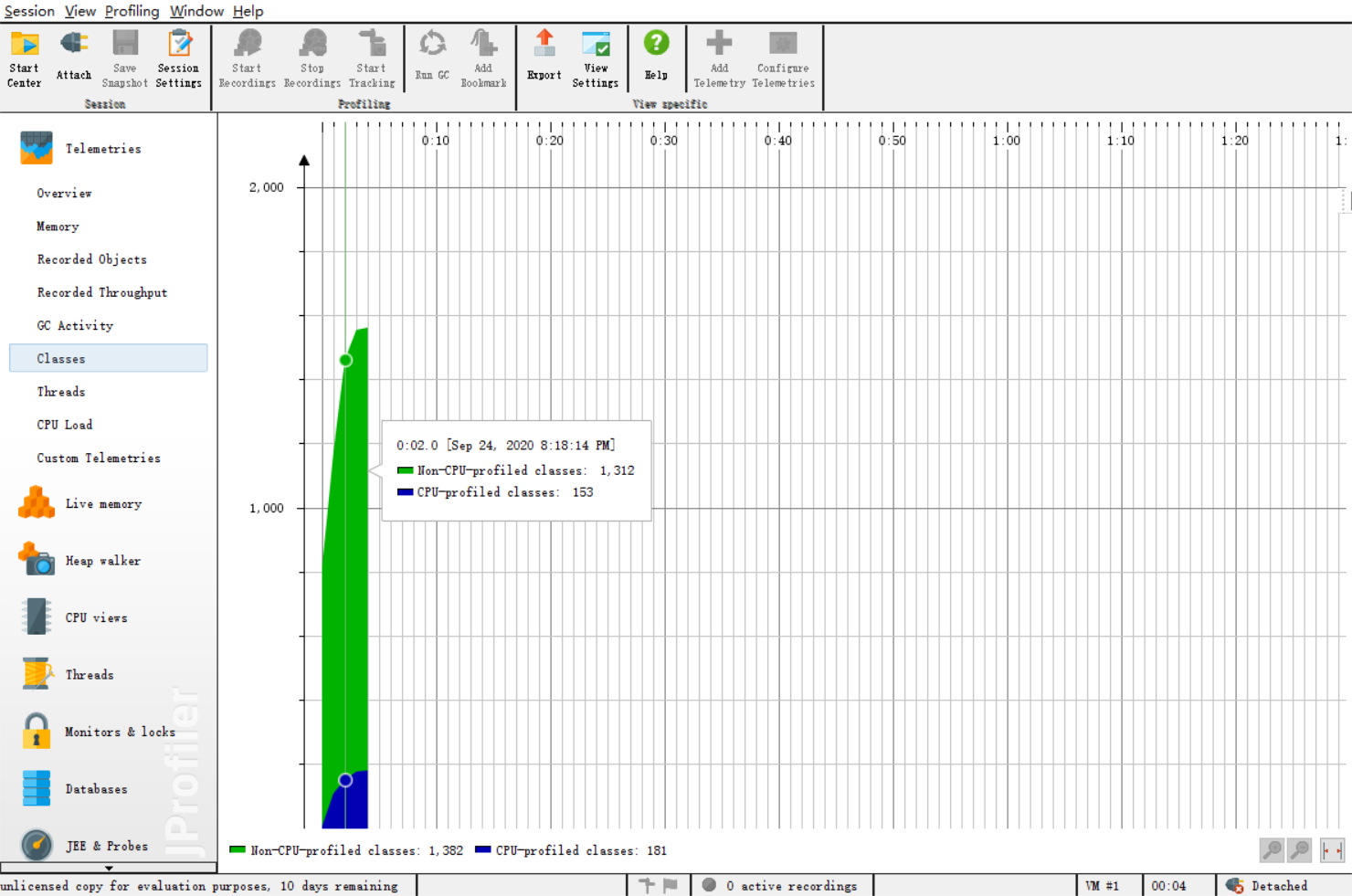Open View Settings
The image size is (1352, 896).
pos(596,58)
